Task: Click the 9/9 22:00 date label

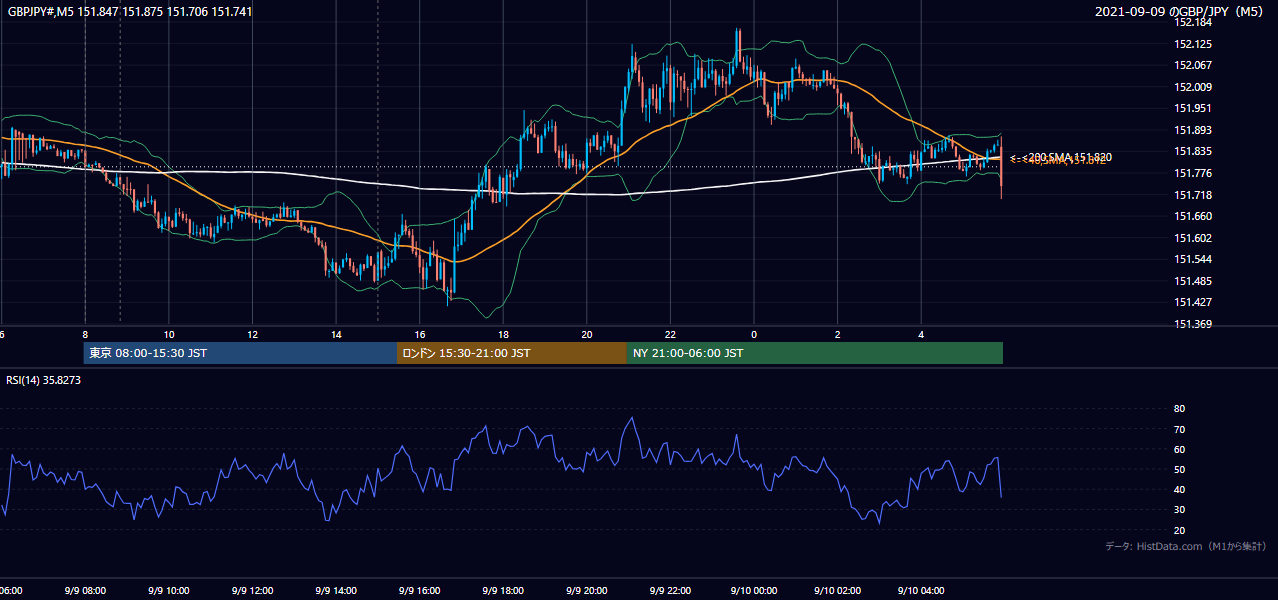Action: click(670, 591)
